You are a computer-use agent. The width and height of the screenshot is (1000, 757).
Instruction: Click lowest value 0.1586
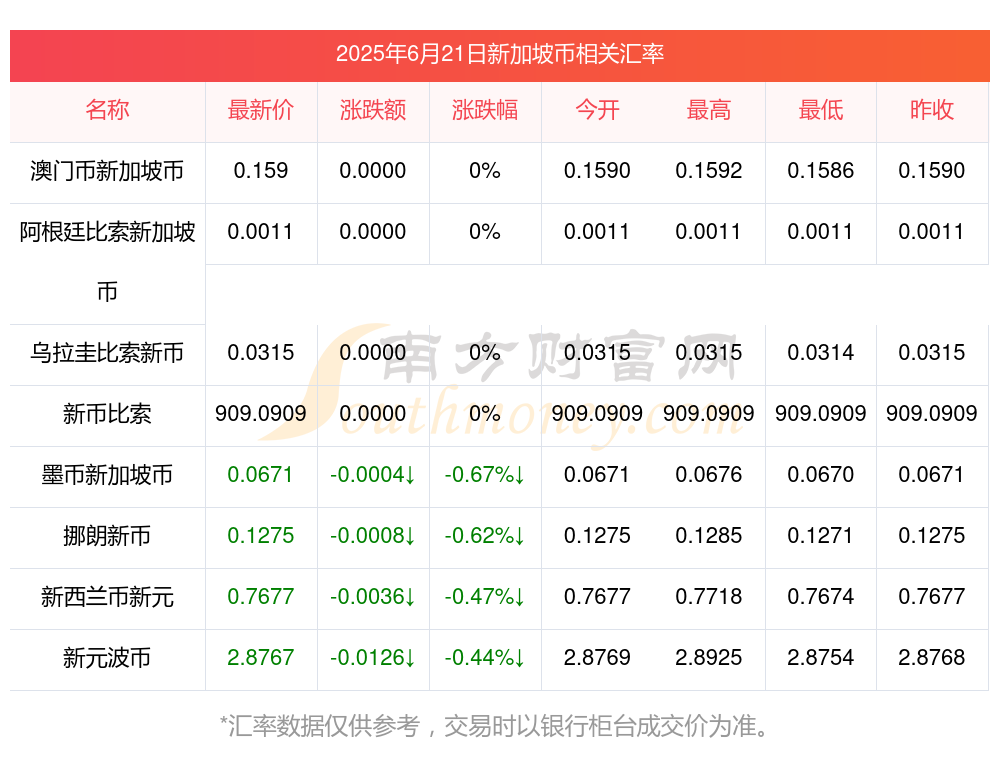[x=821, y=170]
